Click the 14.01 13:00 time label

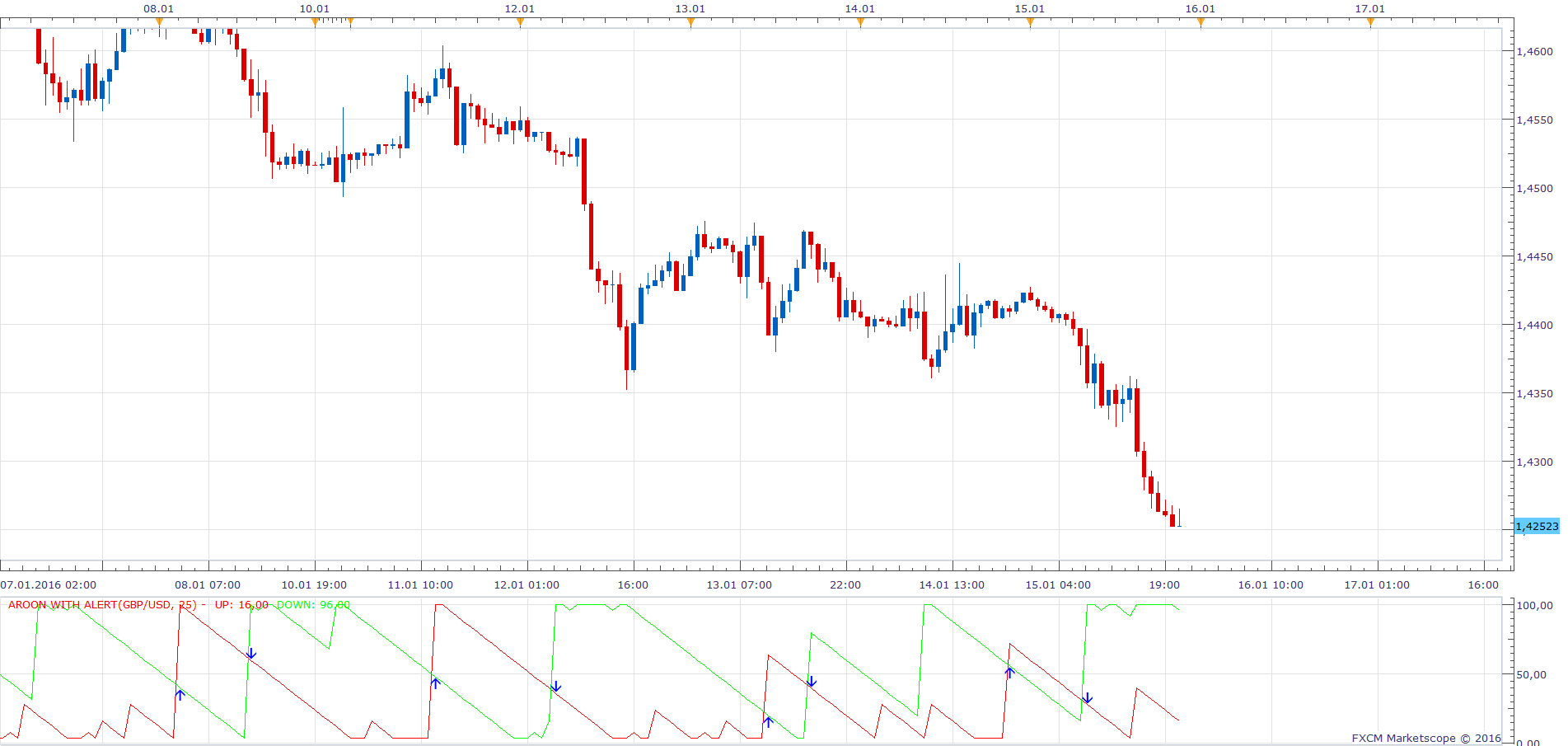[952, 585]
